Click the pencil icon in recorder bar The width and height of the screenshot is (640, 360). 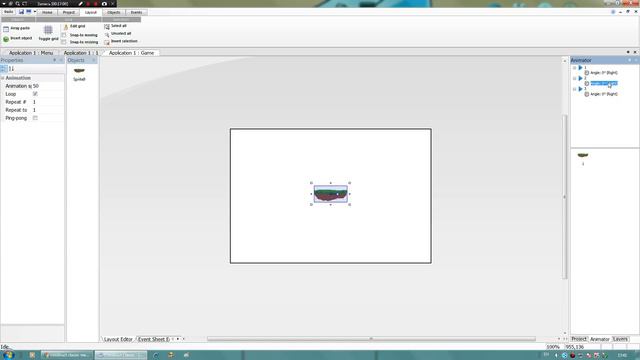(x=81, y=4)
